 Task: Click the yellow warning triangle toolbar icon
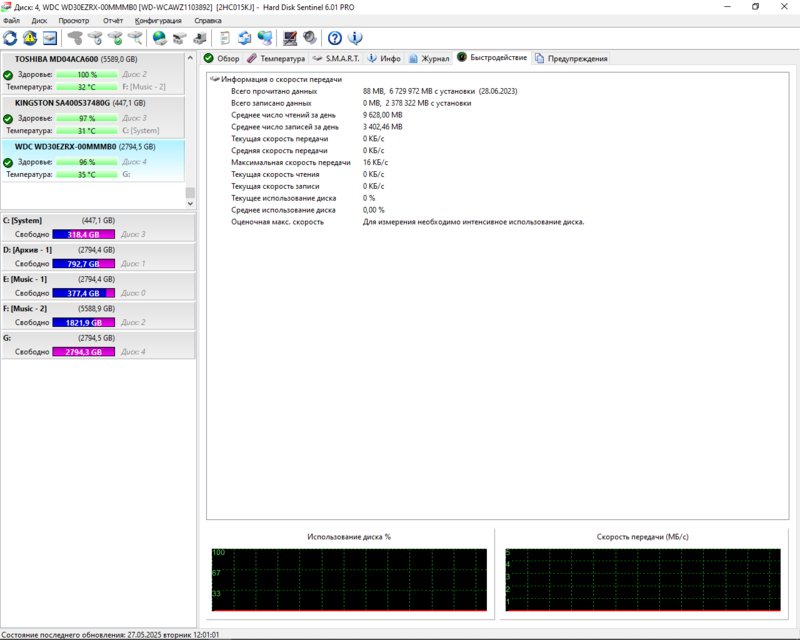pos(30,38)
